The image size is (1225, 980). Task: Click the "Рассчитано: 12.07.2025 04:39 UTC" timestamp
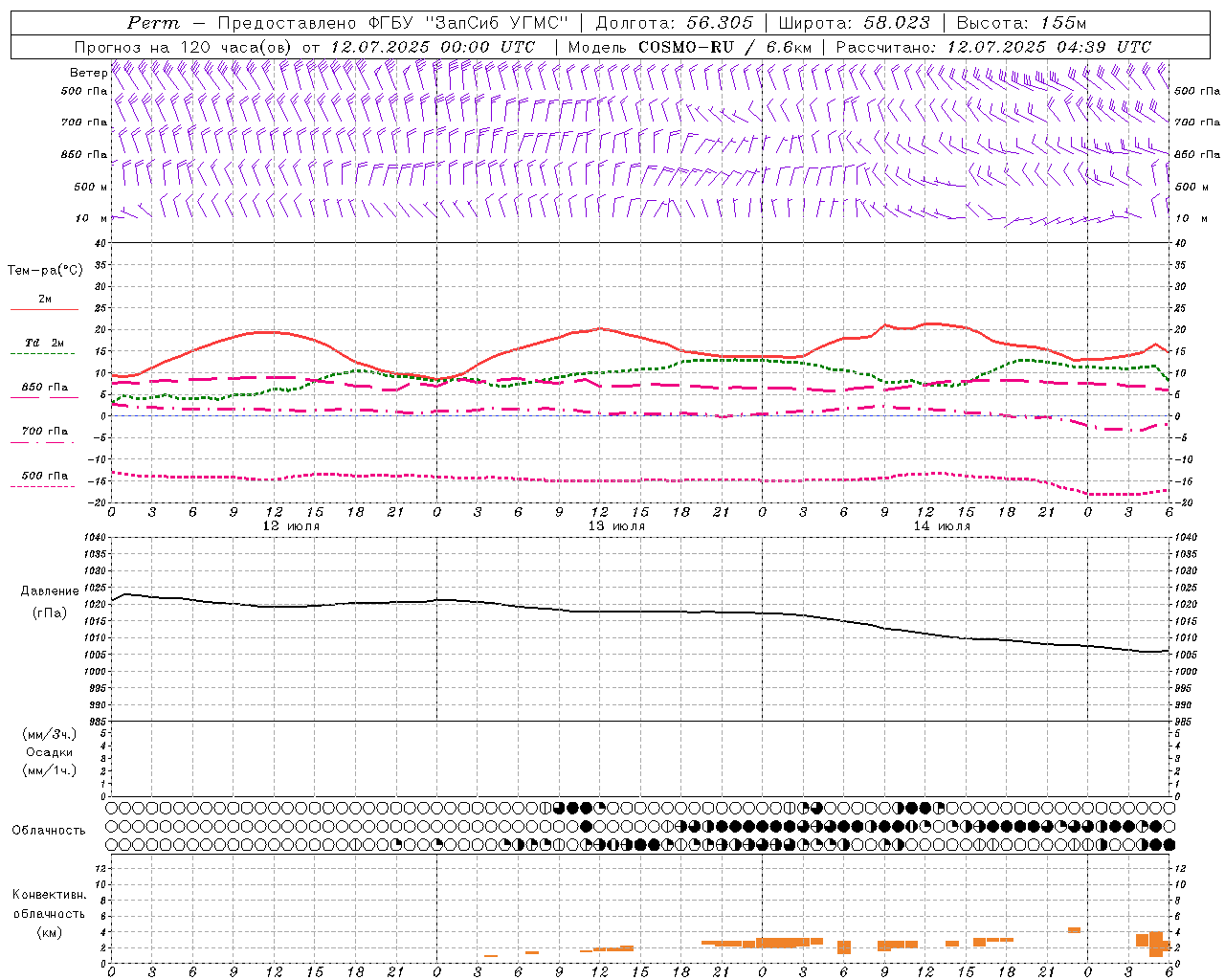[993, 47]
